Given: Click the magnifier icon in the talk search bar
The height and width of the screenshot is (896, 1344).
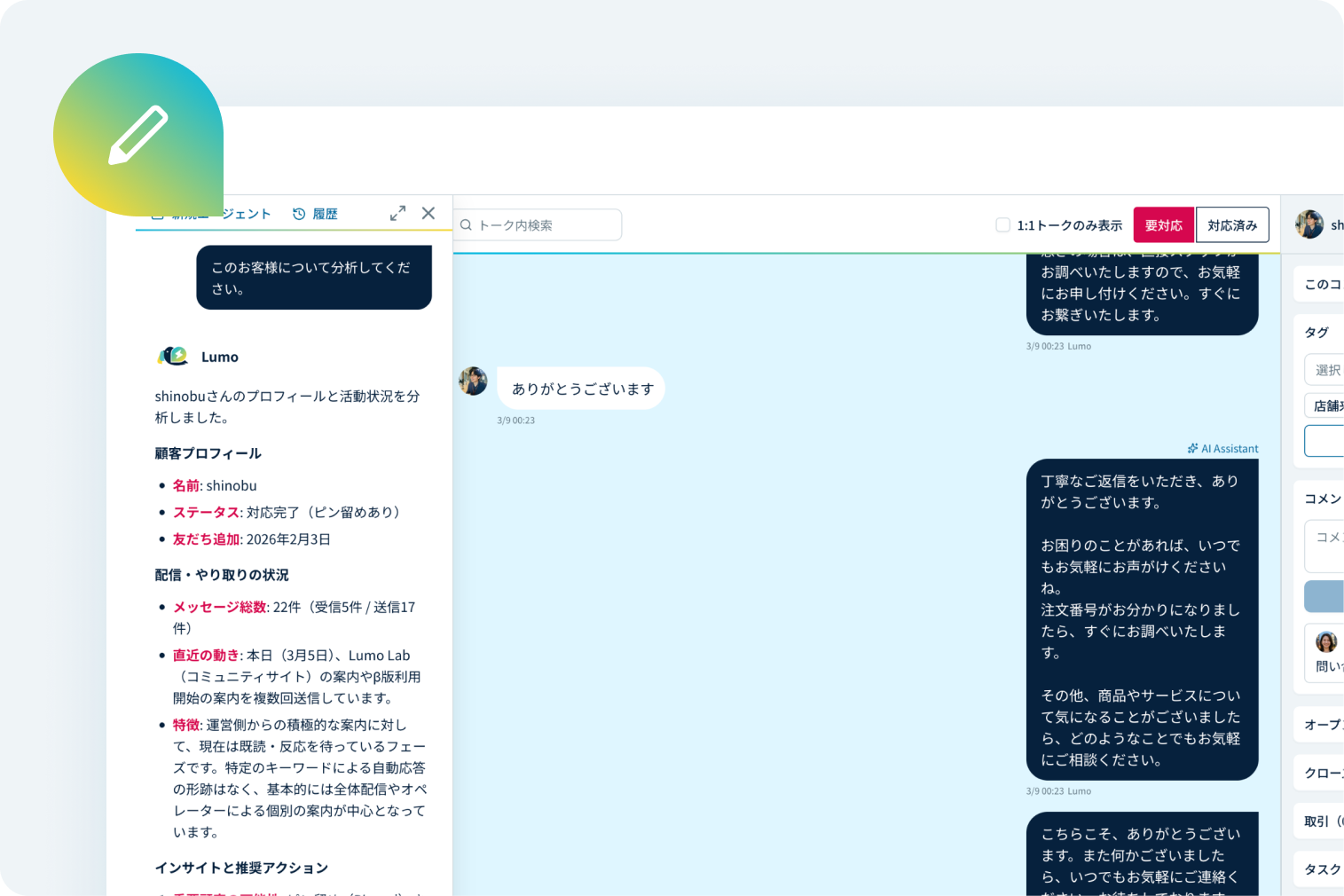Looking at the screenshot, I should coord(467,224).
